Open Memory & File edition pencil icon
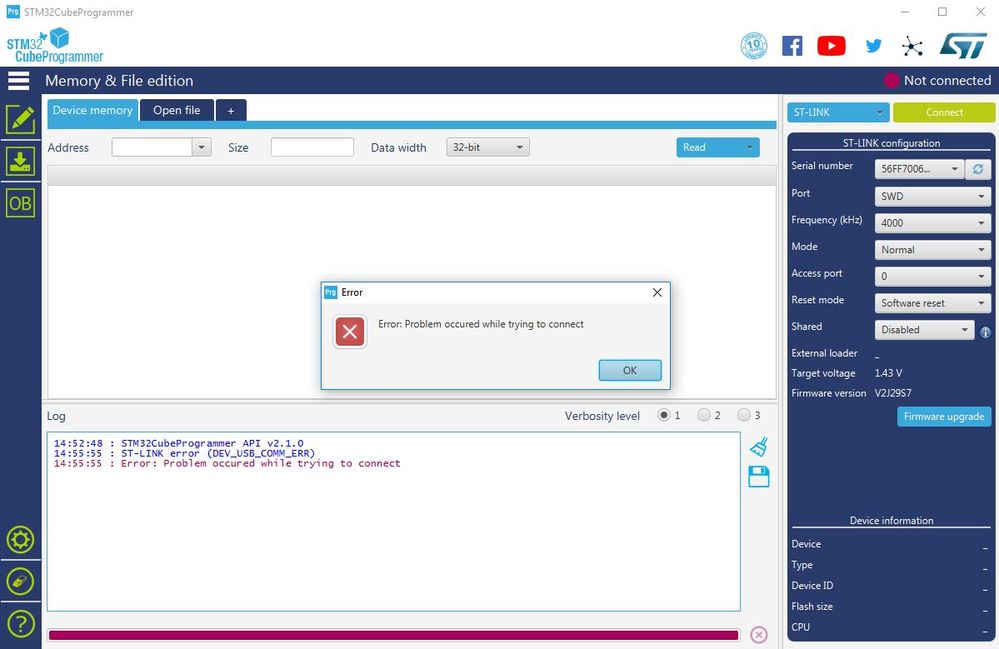999x649 pixels. [x=20, y=119]
